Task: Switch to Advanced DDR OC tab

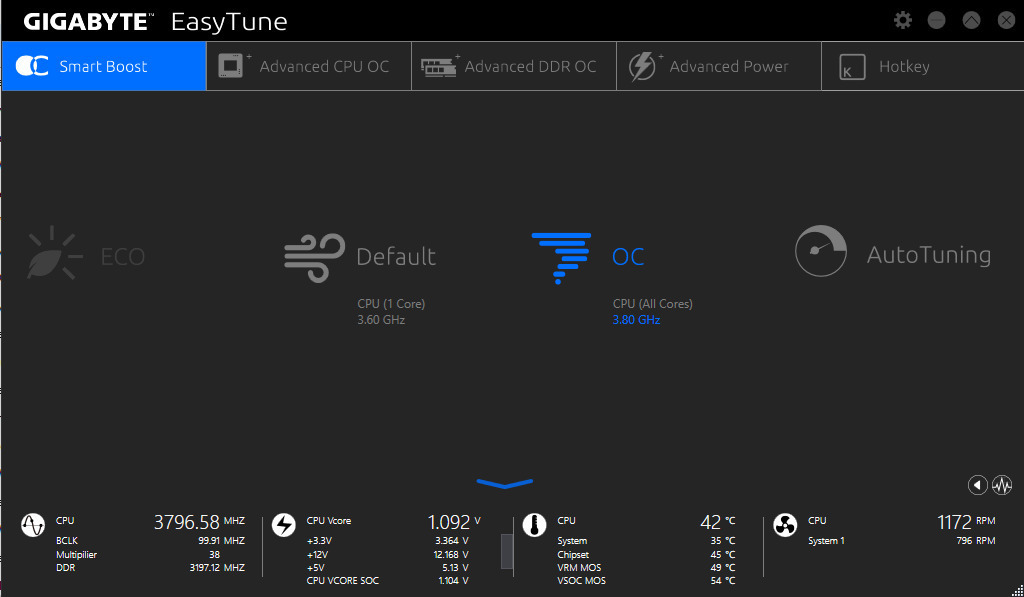Action: tap(514, 66)
